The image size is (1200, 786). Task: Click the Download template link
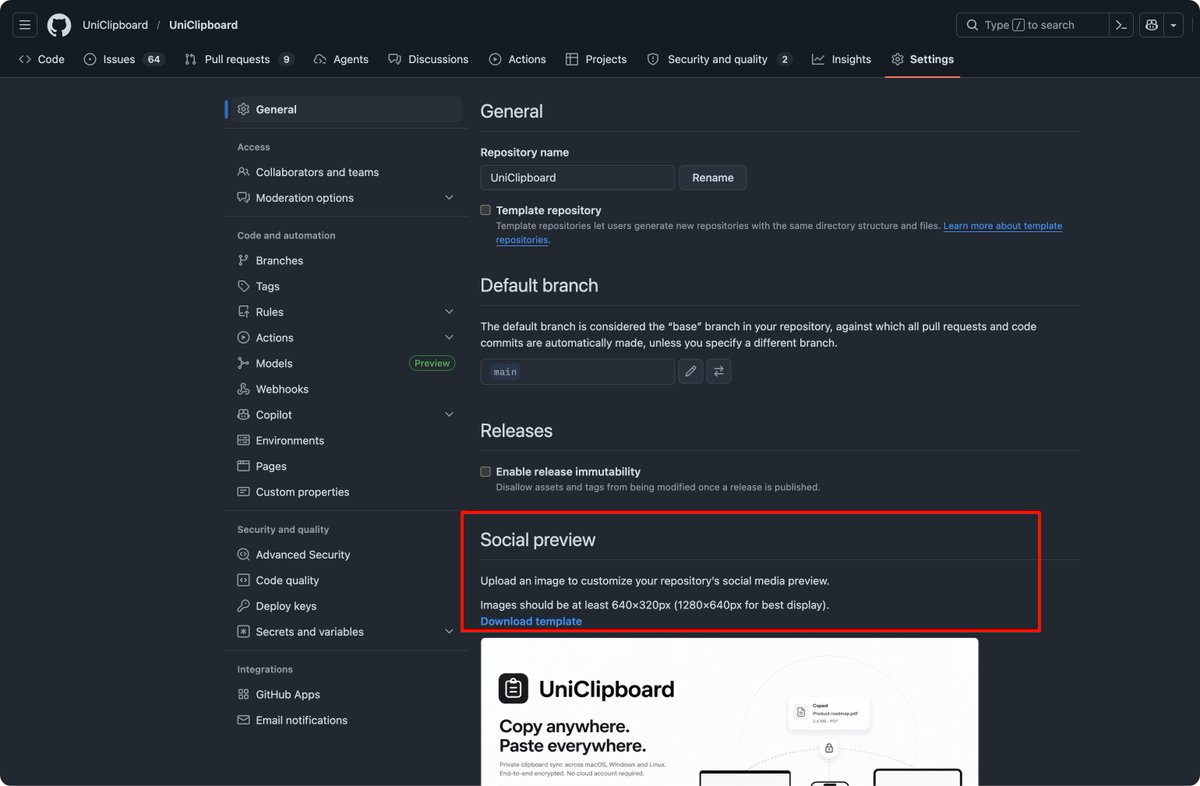531,622
